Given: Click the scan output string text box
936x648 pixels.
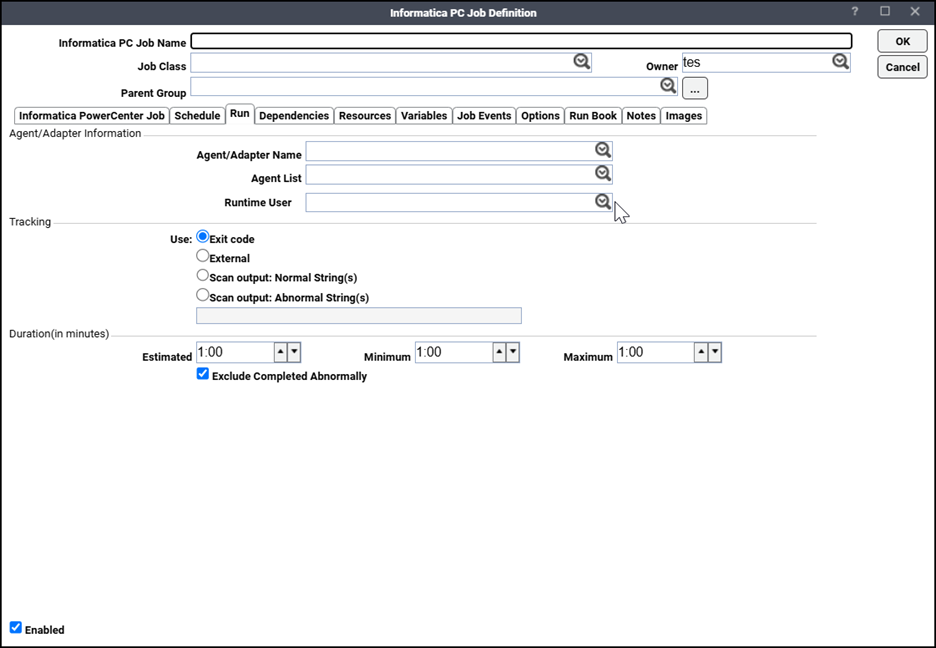Looking at the screenshot, I should (x=359, y=316).
